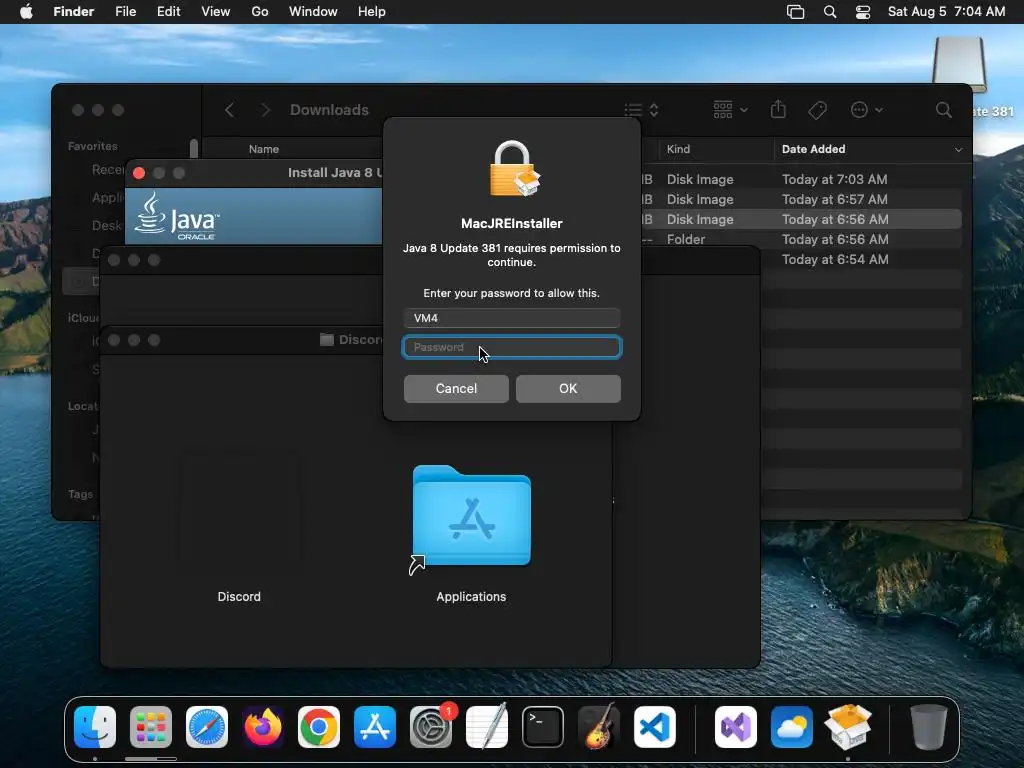Open Launchpad from the Dock

coord(151,727)
